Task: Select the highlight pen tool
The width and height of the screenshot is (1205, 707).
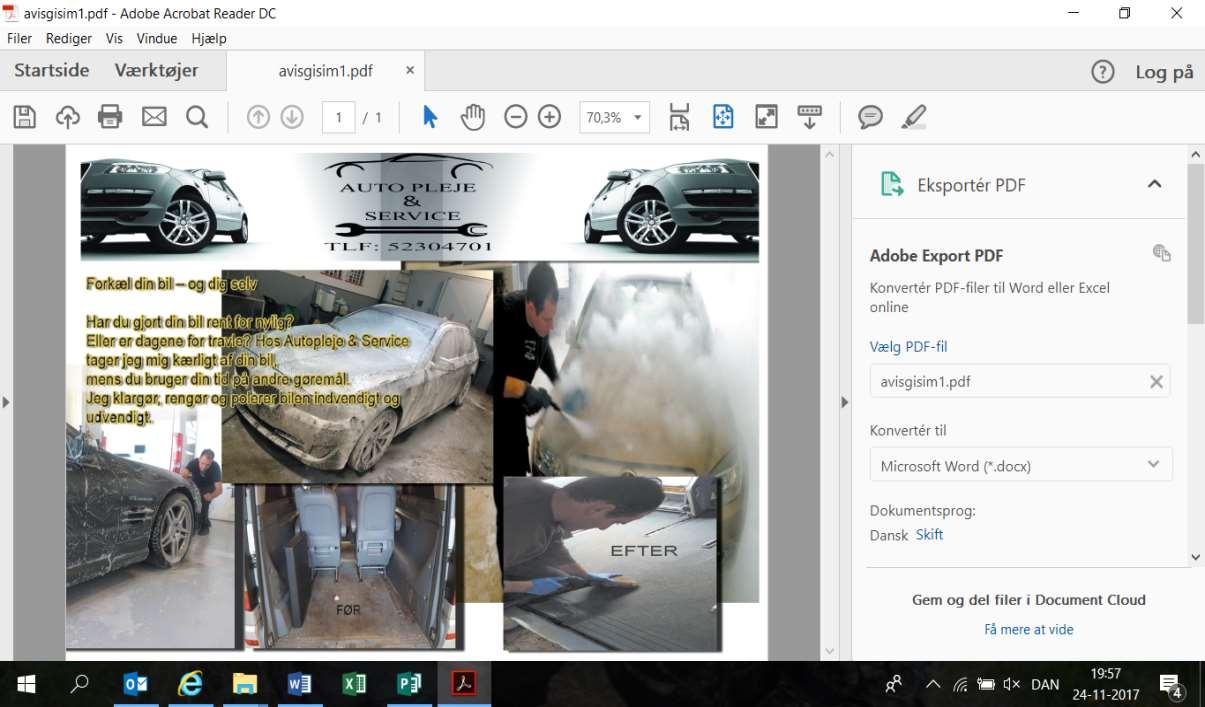Action: click(x=913, y=117)
